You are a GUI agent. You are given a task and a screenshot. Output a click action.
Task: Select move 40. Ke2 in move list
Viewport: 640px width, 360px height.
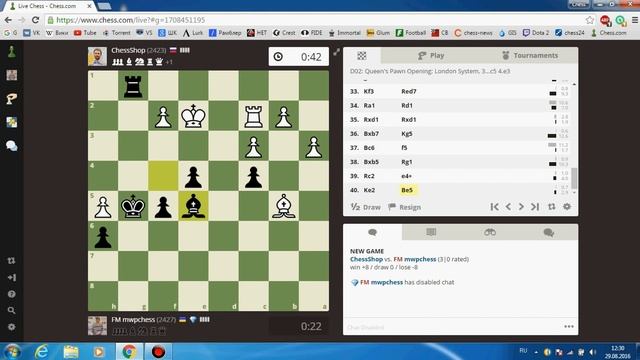click(x=369, y=190)
